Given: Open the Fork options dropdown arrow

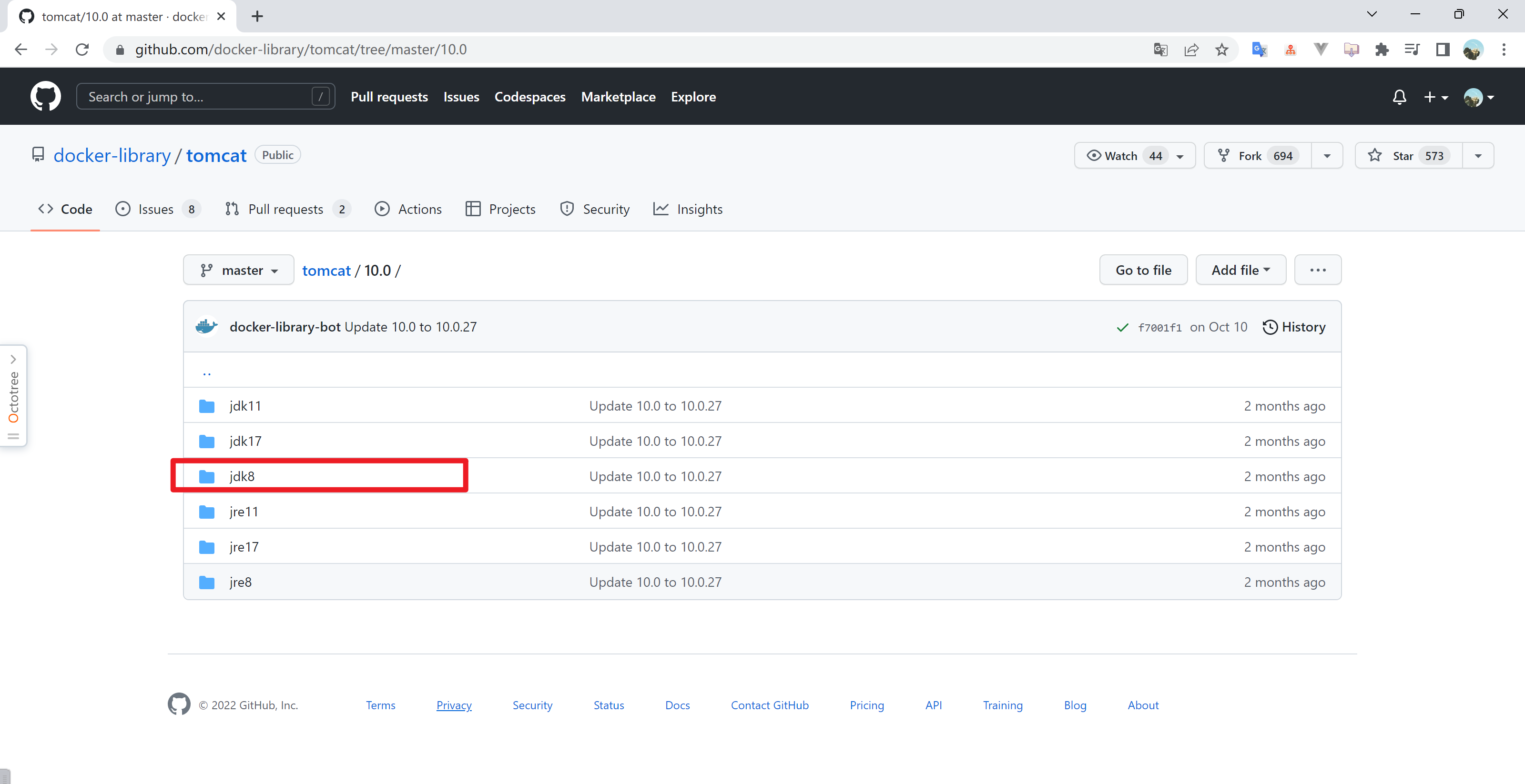Looking at the screenshot, I should (1327, 156).
